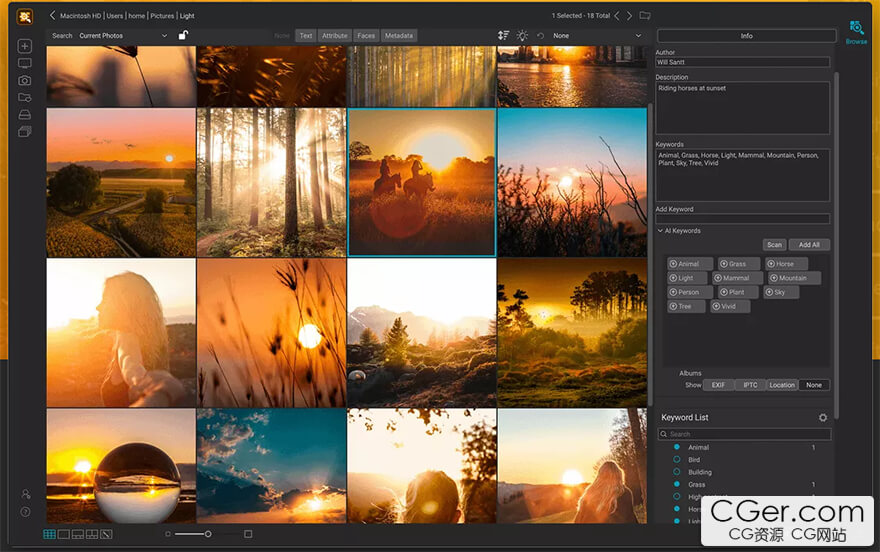Image resolution: width=880 pixels, height=552 pixels.
Task: Toggle the search lock icon
Action: 183,35
